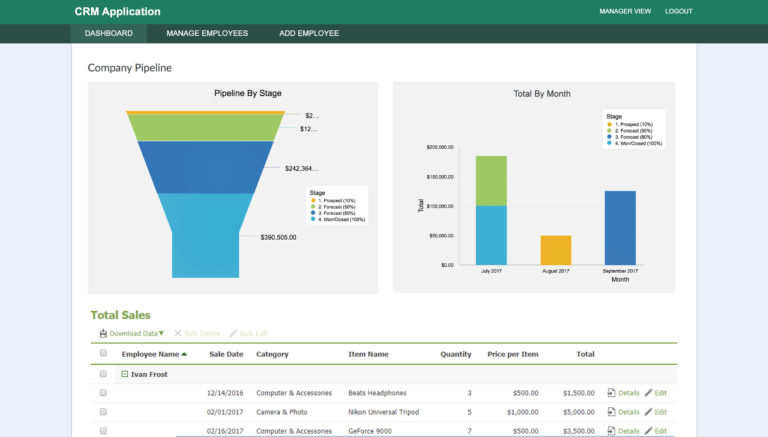Select the Beats Headphones row checkbox

click(103, 393)
